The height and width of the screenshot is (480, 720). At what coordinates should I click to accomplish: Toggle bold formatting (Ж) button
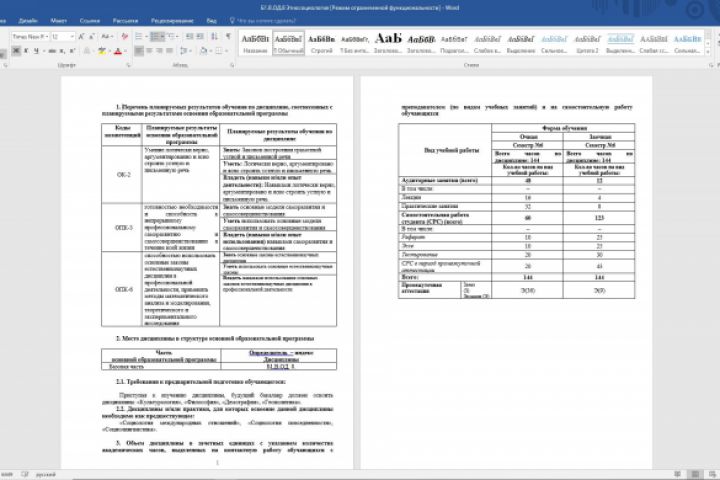[16, 51]
